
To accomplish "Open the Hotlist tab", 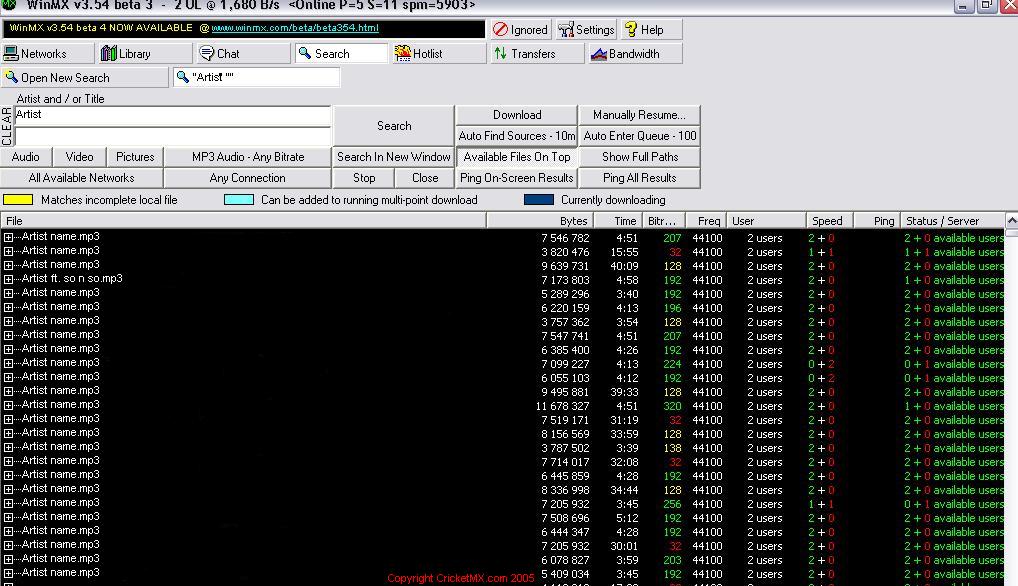I will pos(438,54).
